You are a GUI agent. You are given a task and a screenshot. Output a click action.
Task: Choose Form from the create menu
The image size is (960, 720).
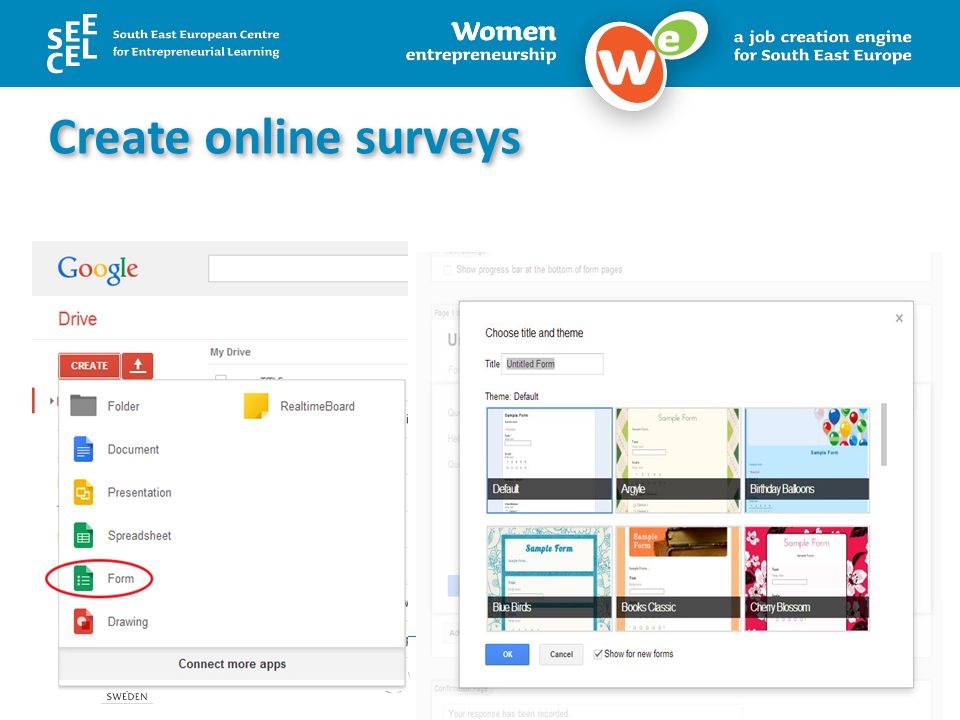(121, 579)
